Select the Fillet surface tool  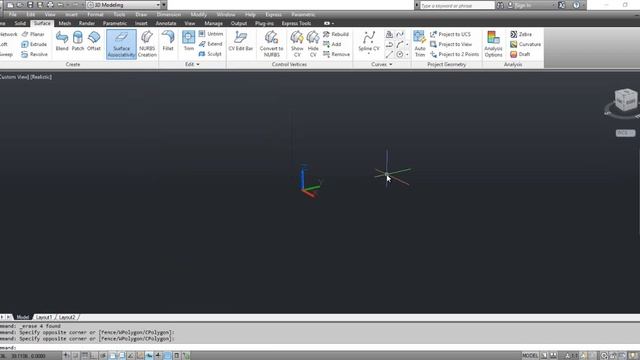coord(168,41)
